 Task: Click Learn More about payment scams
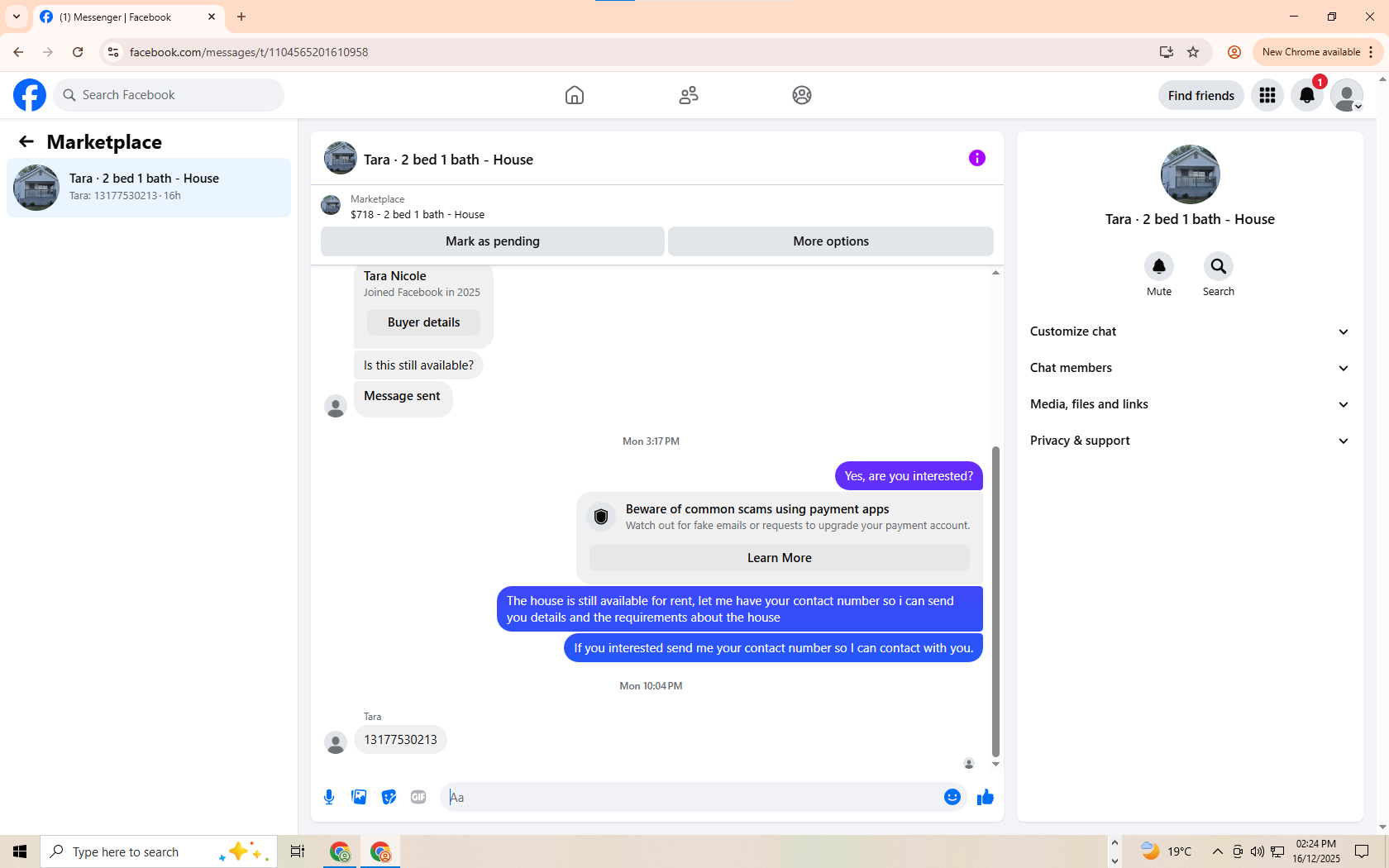pos(780,558)
